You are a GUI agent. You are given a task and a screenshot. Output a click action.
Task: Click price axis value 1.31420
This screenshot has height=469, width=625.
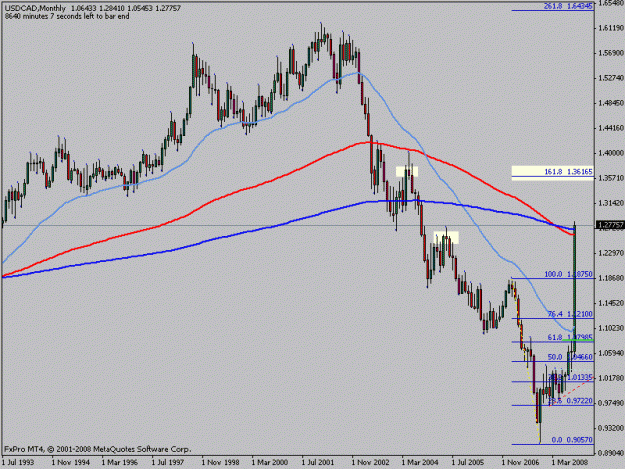point(611,203)
